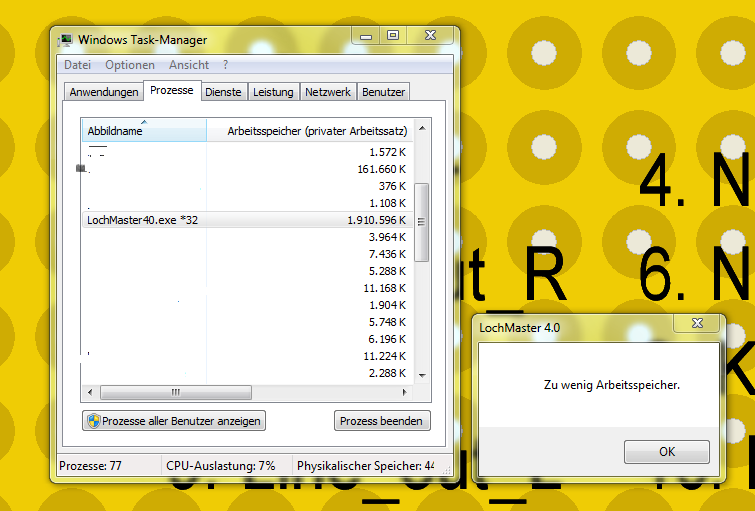Click the horizontal scroll right arrow

coord(404,392)
